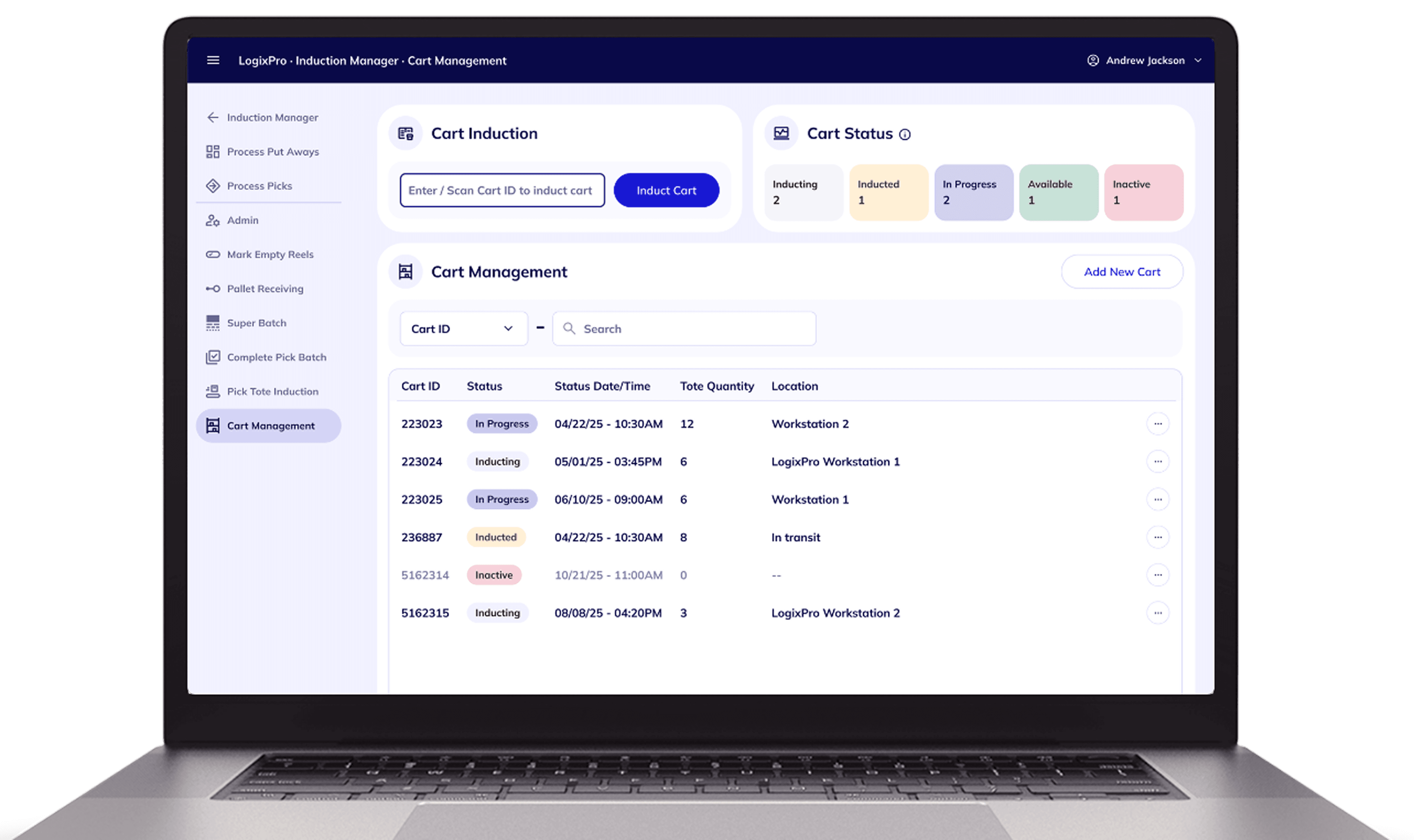Click the Inducted badge for cart 236887

click(496, 537)
